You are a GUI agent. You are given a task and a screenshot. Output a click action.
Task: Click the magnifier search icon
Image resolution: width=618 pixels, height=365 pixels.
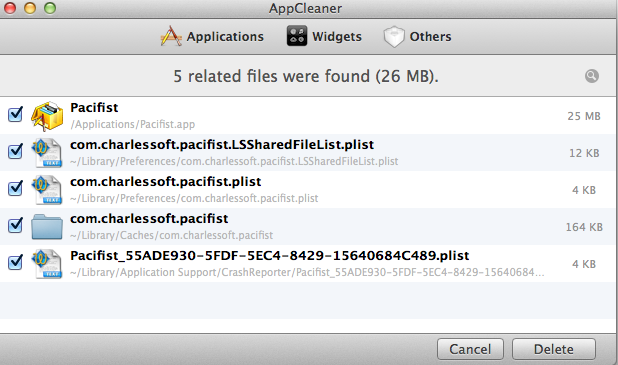tap(592, 76)
